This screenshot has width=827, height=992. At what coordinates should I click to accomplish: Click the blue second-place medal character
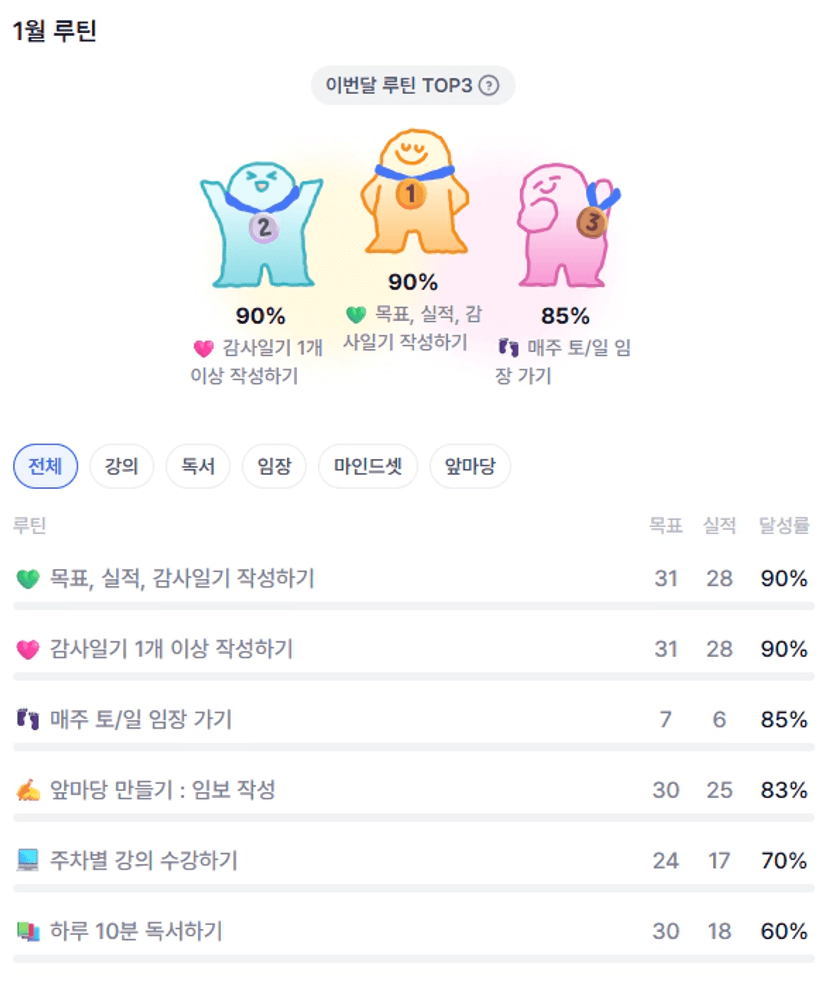click(261, 226)
